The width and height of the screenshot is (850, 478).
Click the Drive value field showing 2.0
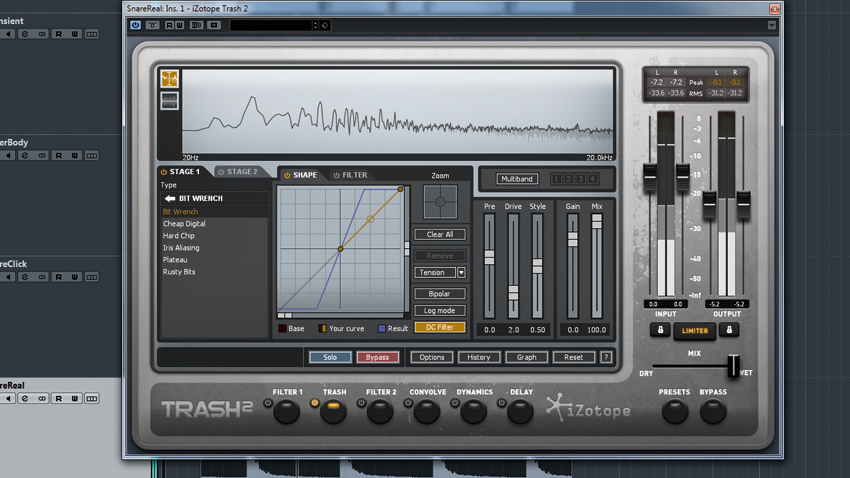513,330
